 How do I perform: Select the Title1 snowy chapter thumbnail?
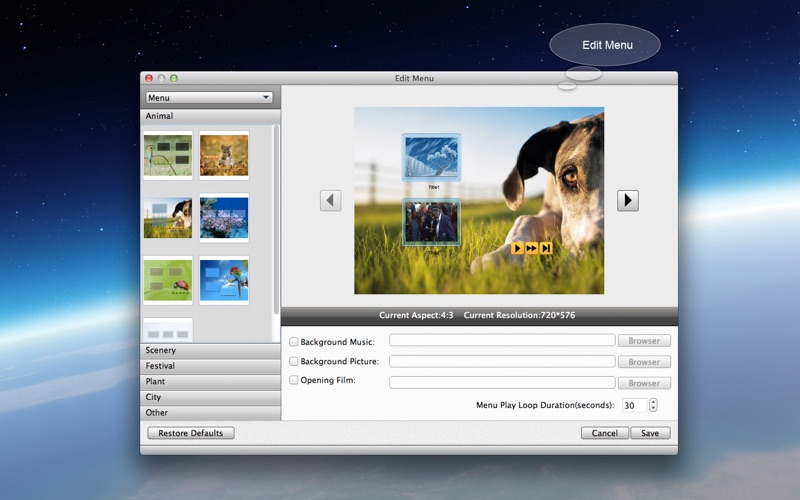tap(431, 158)
